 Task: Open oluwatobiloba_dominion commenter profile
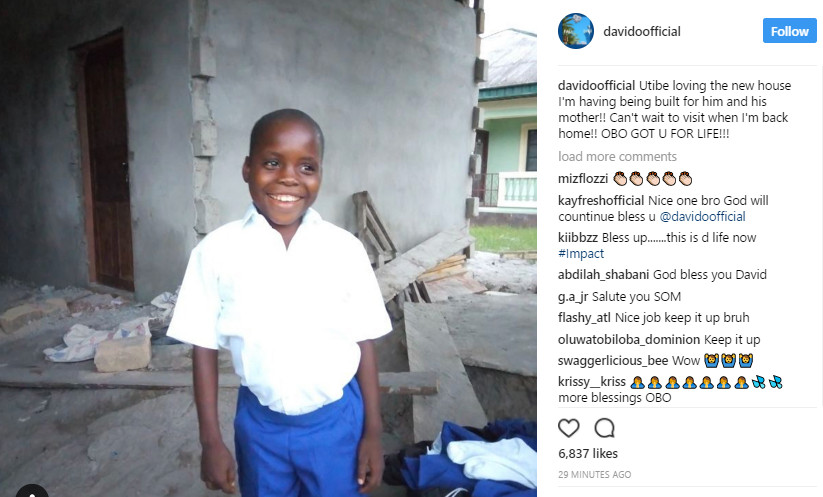[x=629, y=340]
